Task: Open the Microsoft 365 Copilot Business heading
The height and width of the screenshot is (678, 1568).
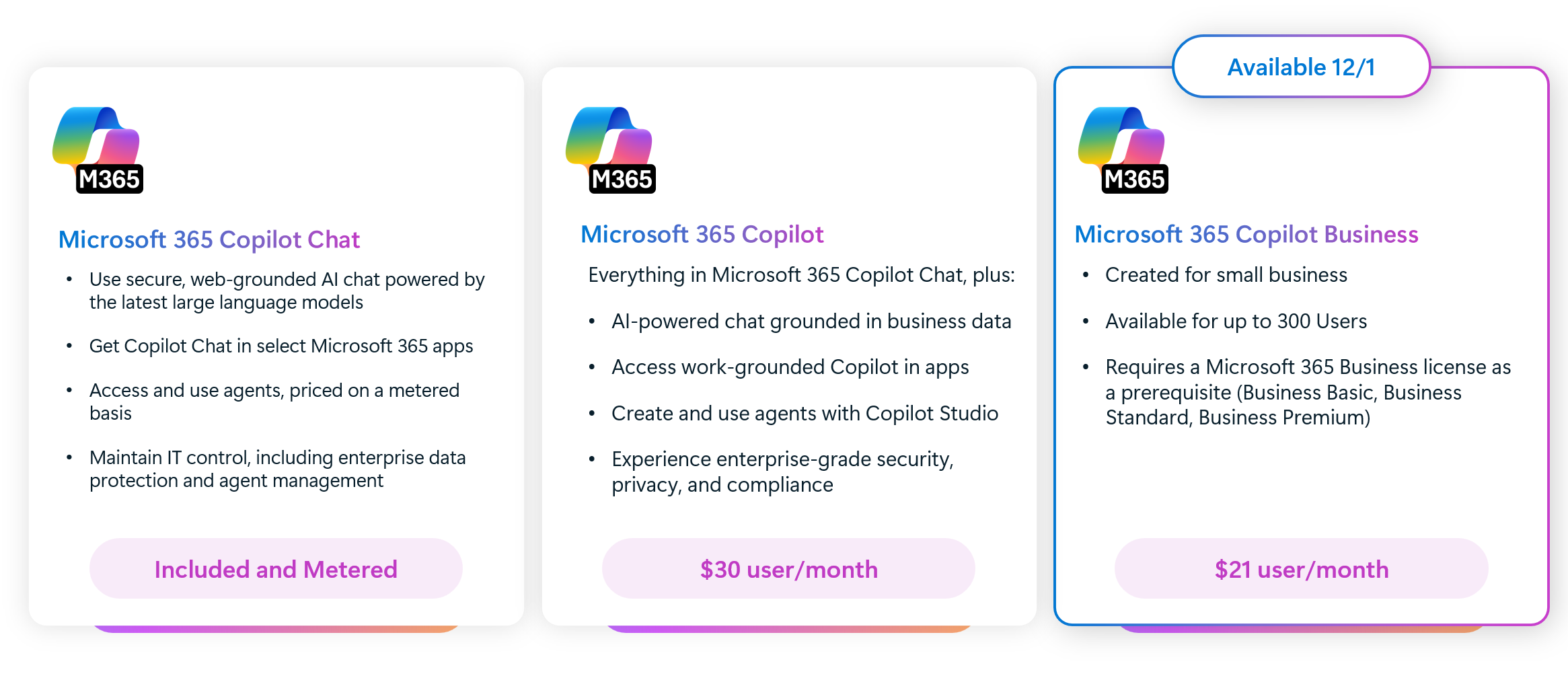Action: pos(1246,234)
